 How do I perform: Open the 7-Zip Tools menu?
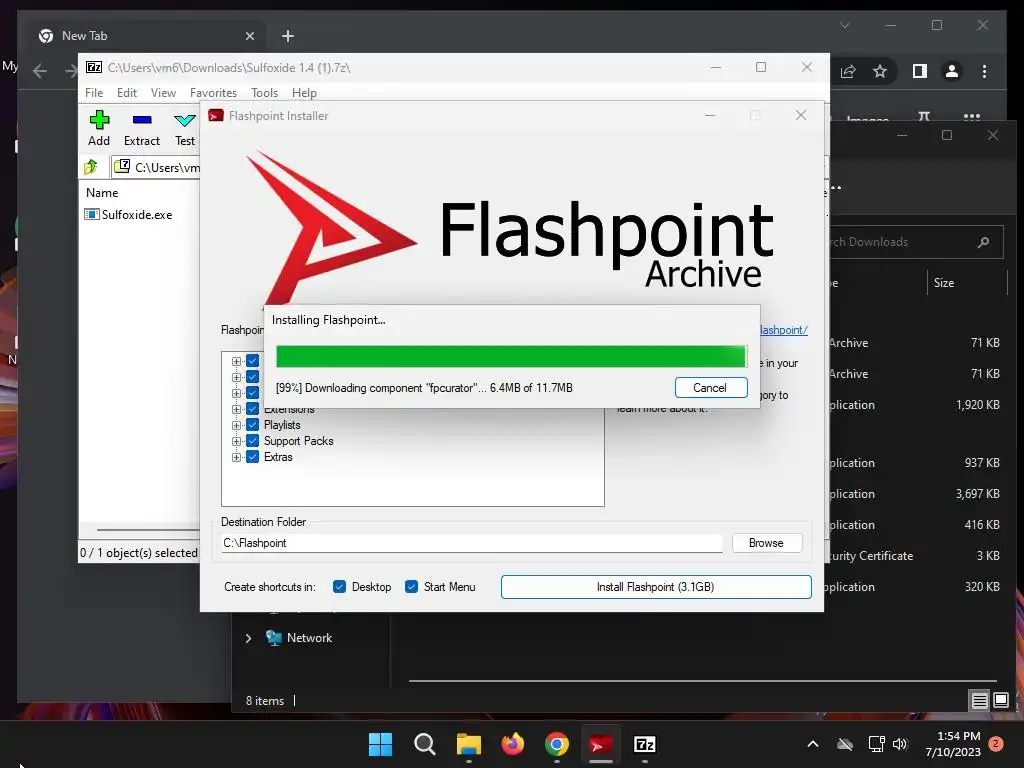[264, 93]
